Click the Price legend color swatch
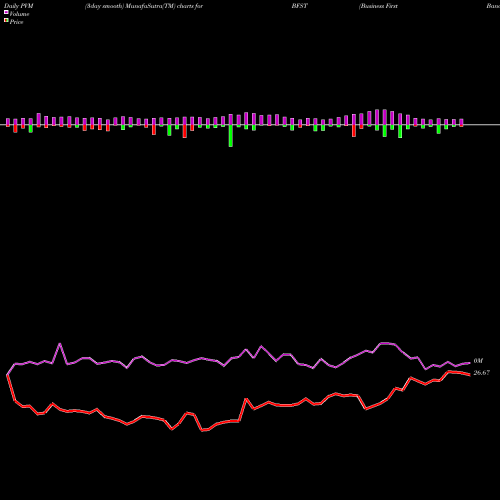500x500 pixels. pos(6,21)
